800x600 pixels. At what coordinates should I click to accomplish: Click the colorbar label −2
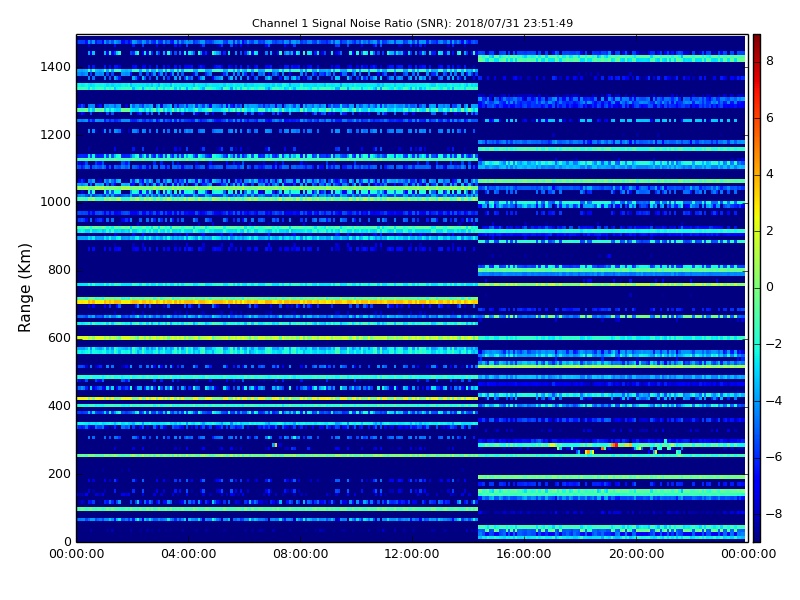(x=774, y=344)
